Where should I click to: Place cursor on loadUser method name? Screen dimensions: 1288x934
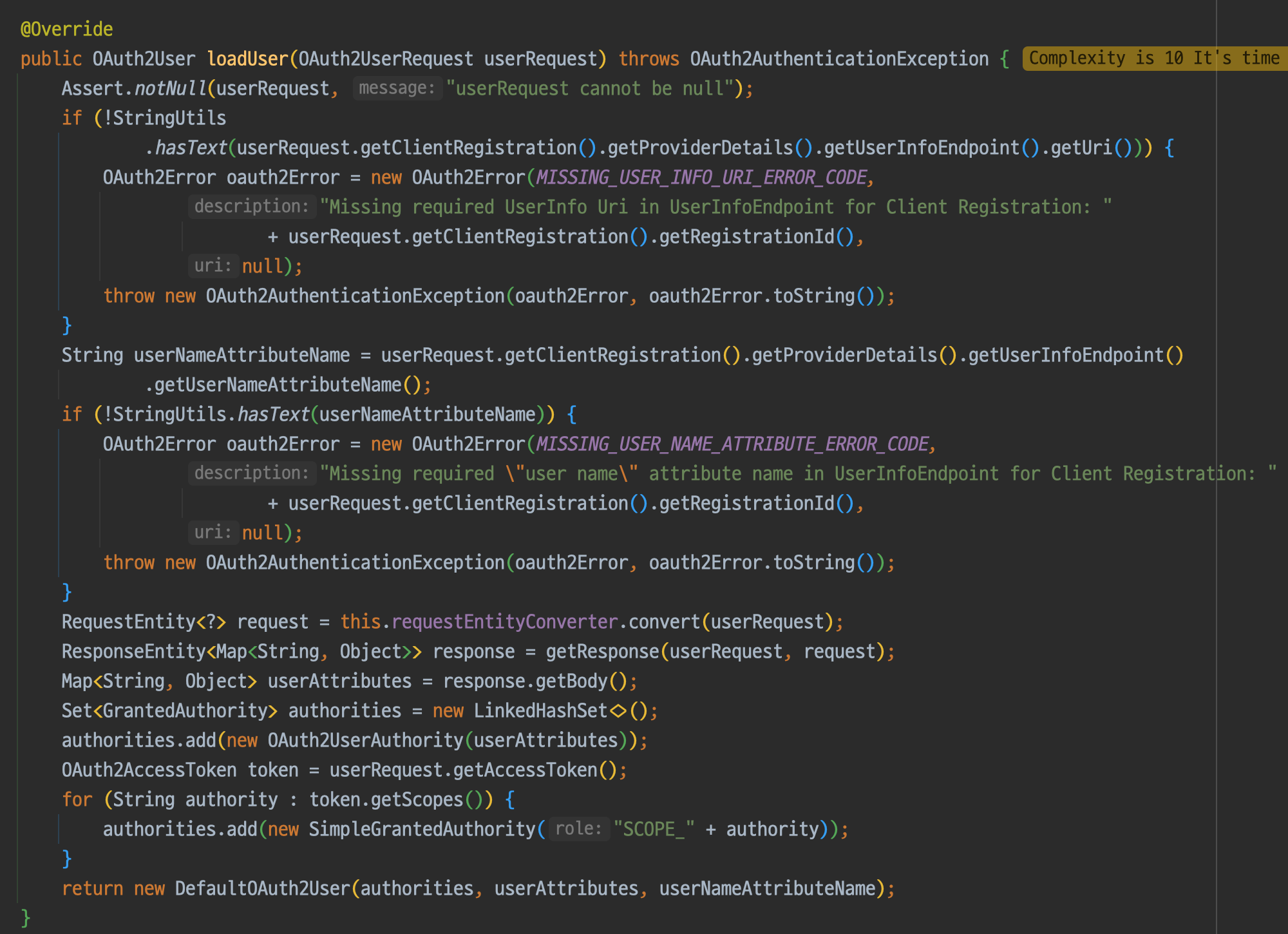point(247,59)
